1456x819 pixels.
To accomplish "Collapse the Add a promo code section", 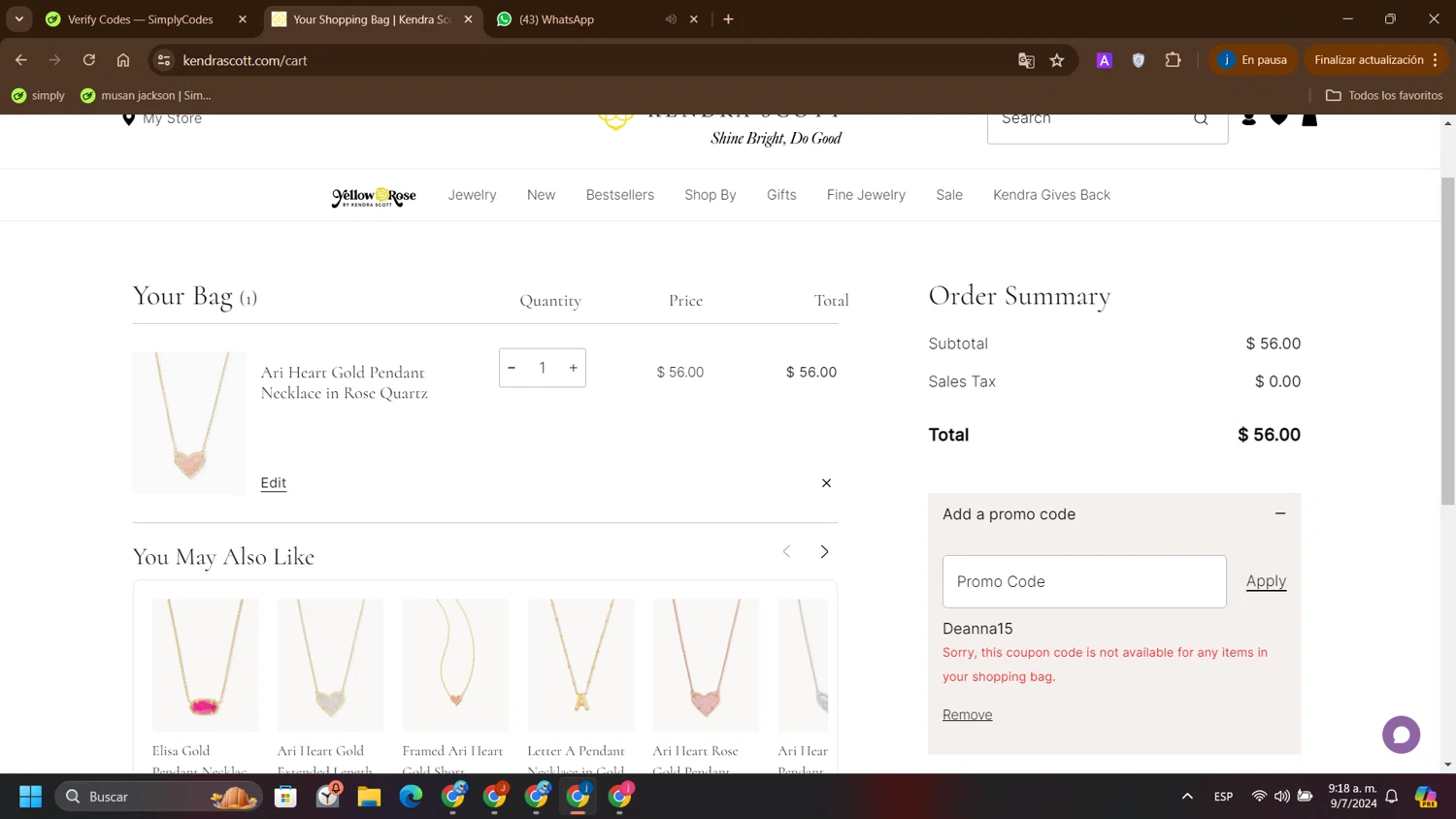I will tap(1280, 513).
